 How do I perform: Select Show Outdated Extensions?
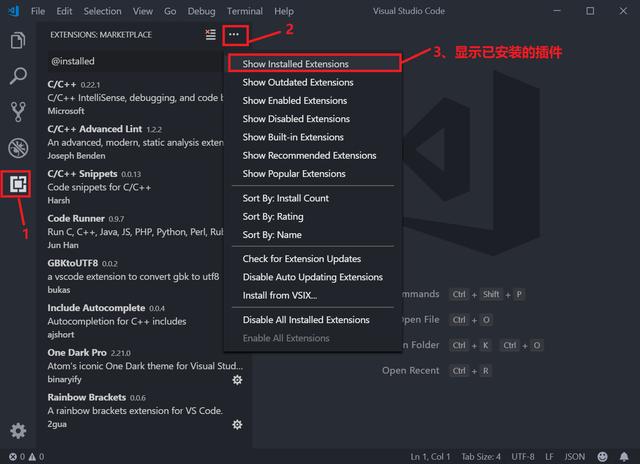click(x=313, y=82)
